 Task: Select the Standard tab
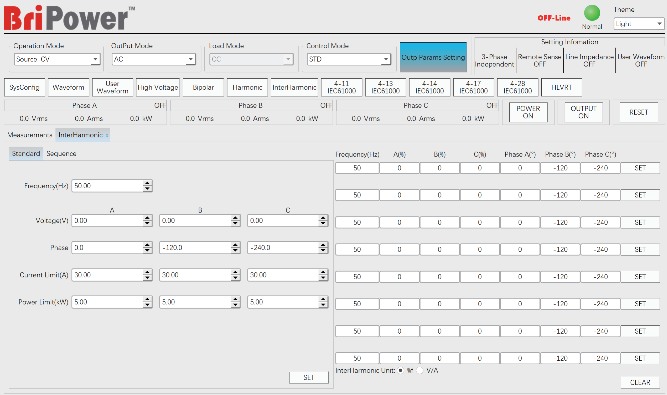pos(26,153)
